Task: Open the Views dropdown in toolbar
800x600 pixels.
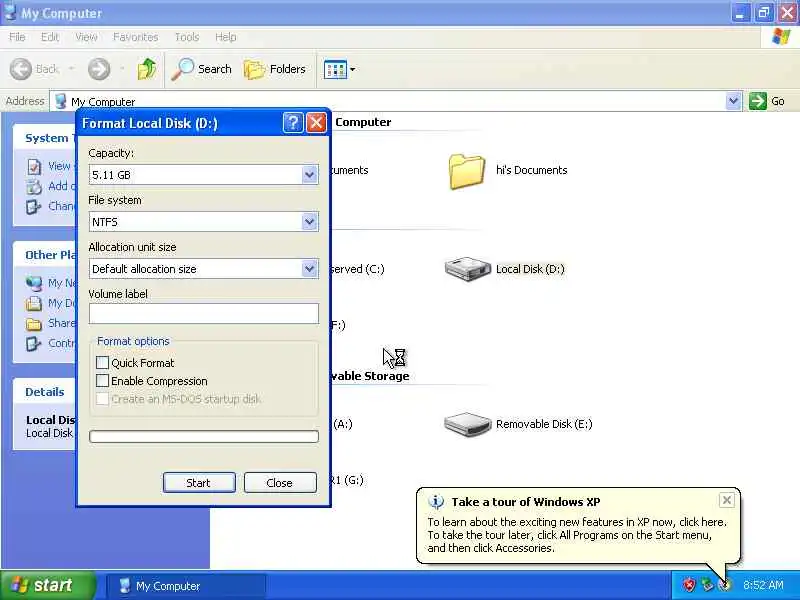Action: pyautogui.click(x=339, y=69)
